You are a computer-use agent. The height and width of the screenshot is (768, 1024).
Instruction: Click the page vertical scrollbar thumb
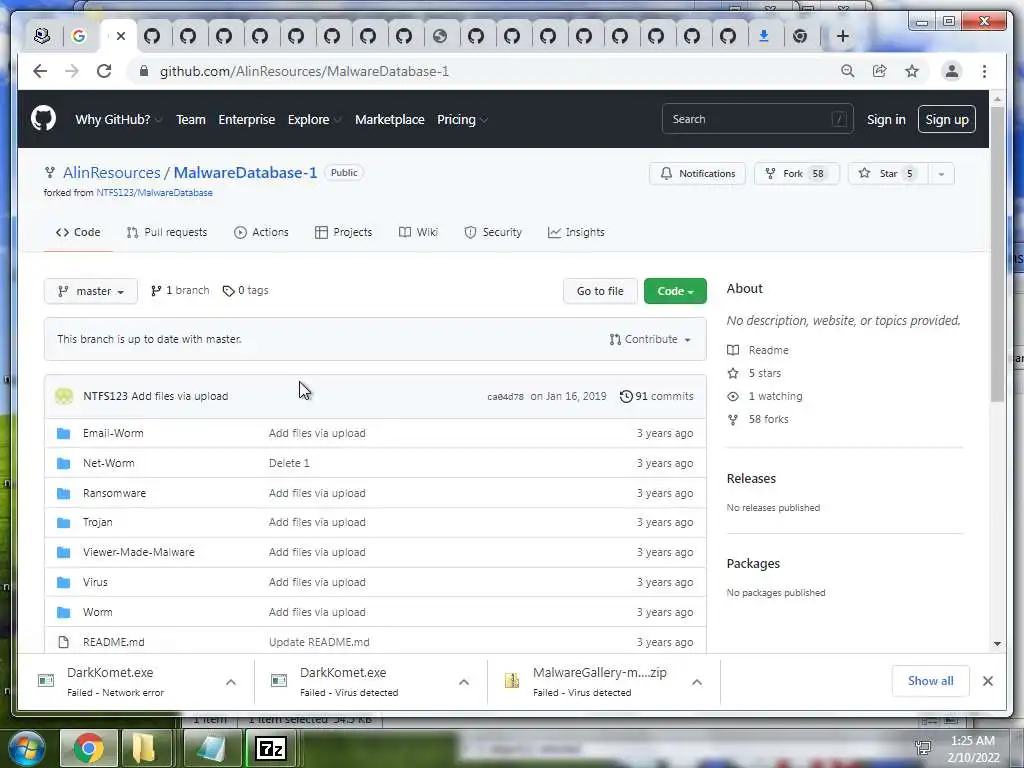pos(997,253)
